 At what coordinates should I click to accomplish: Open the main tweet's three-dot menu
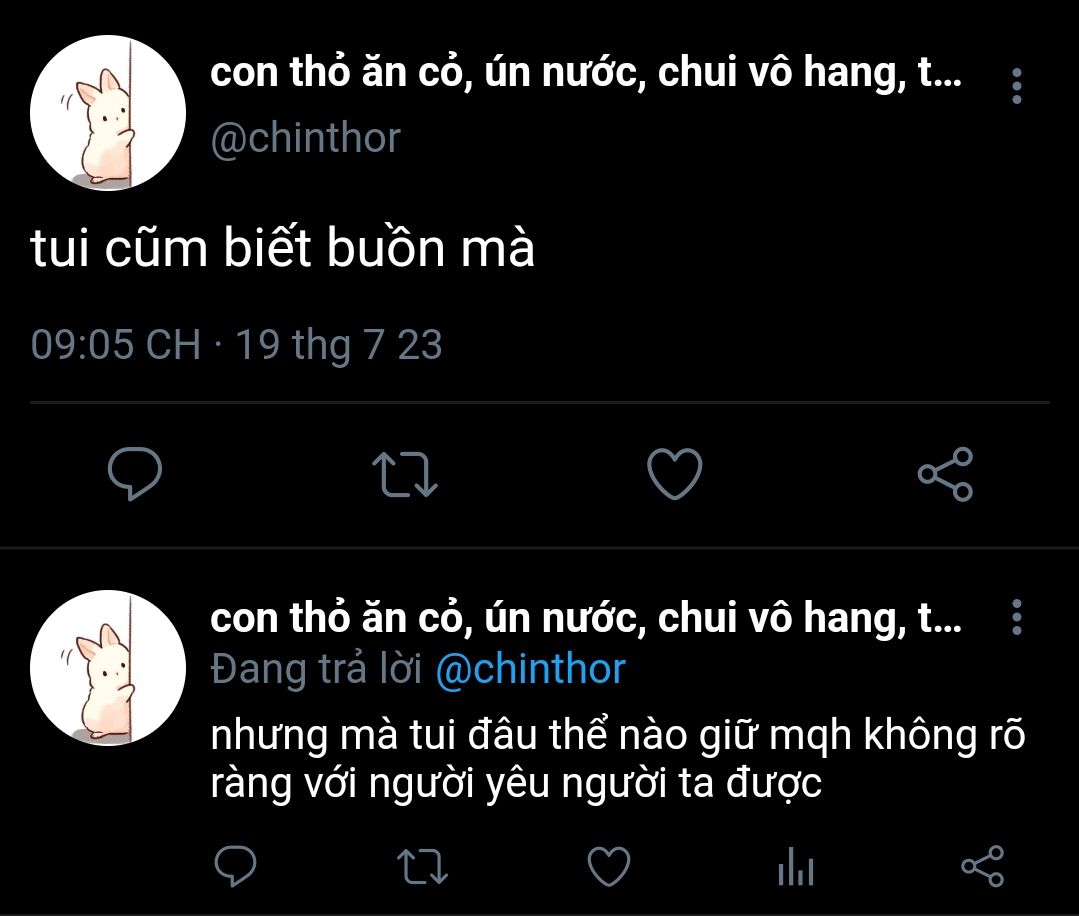[1016, 86]
